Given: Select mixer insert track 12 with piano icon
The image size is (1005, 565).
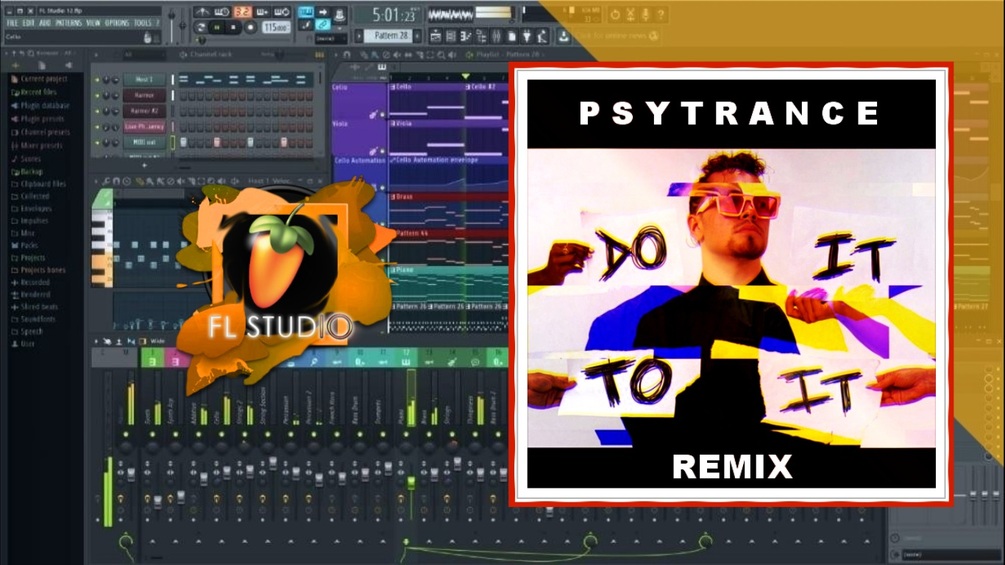Looking at the screenshot, I should 406,357.
